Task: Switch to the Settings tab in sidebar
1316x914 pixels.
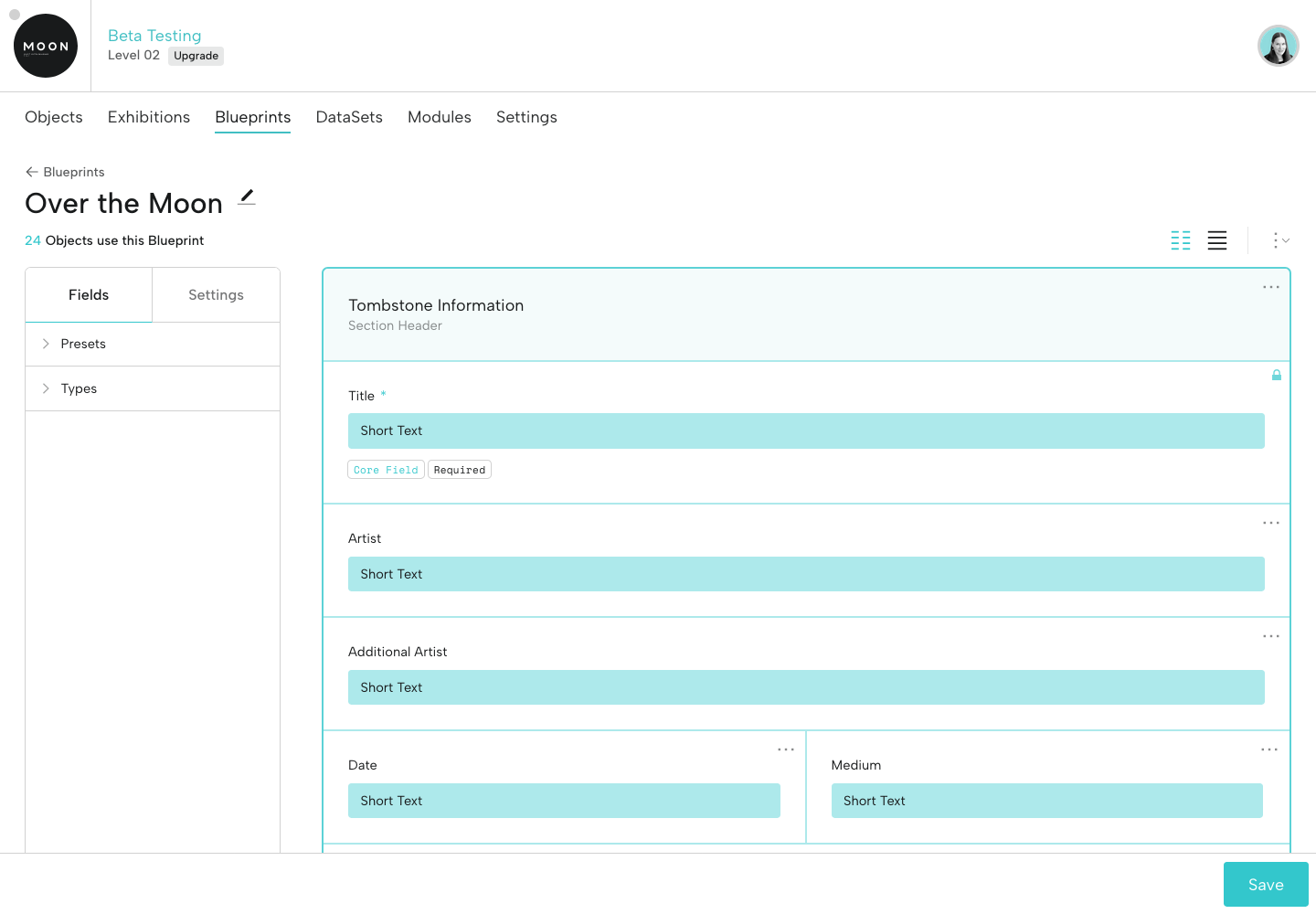Action: point(216,294)
